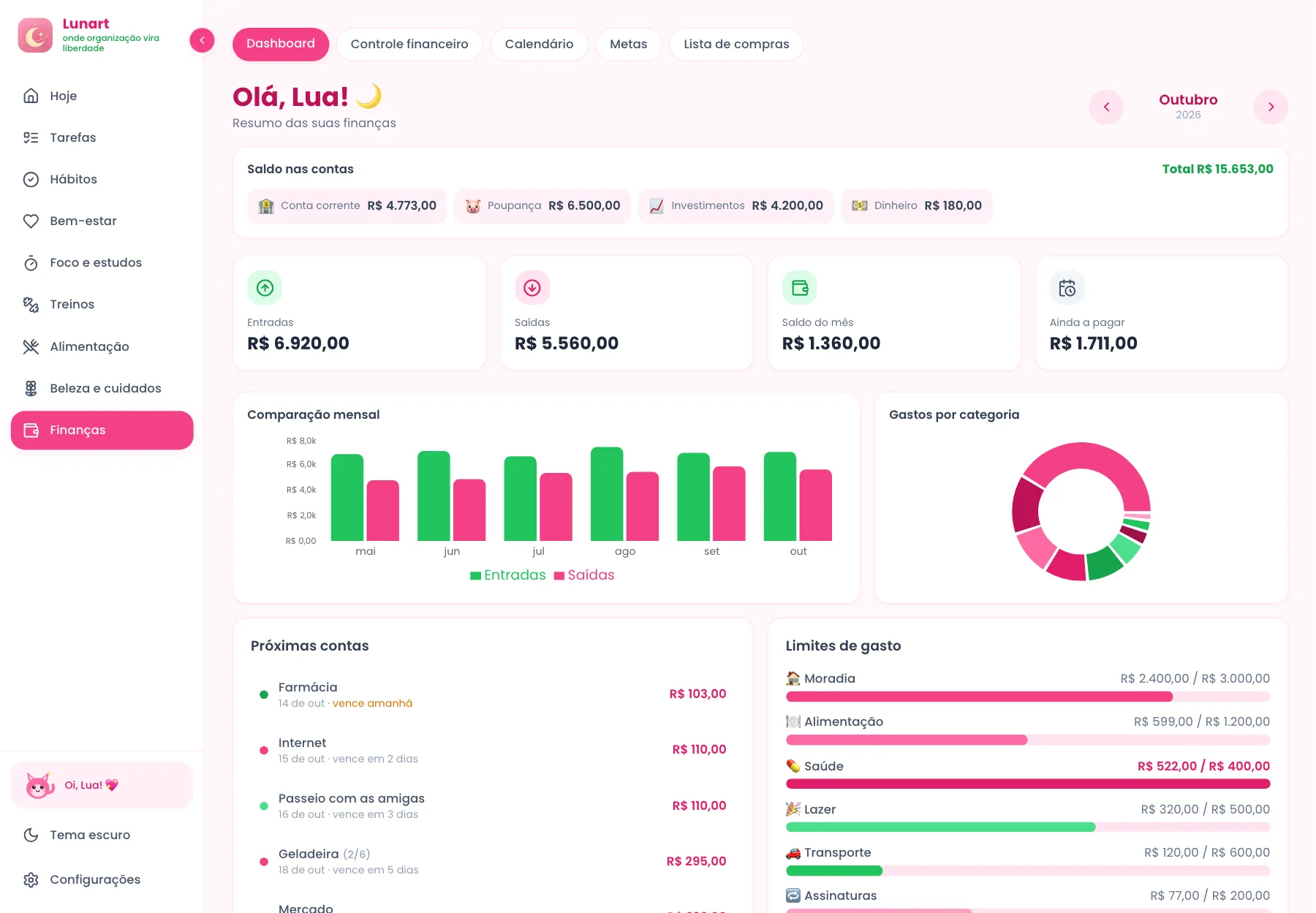1316x913 pixels.
Task: Toggle Saídas series in chart legend
Action: (x=584, y=575)
